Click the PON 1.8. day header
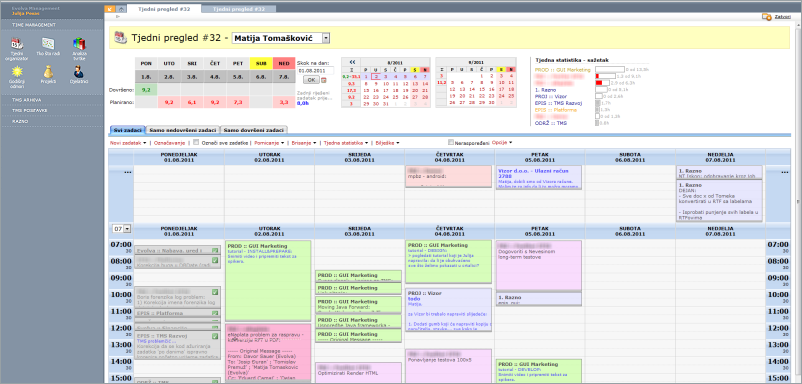Viewport: 802px width, 384px height. [146, 70]
